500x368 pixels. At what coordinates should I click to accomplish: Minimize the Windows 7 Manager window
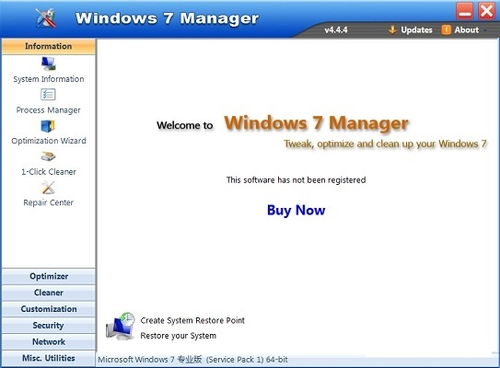[465, 12]
